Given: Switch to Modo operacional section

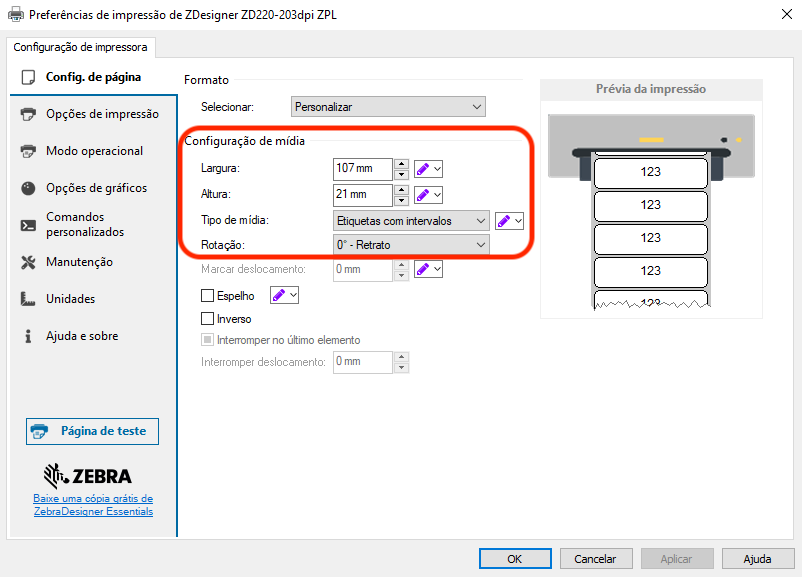Looking at the screenshot, I should click(94, 151).
